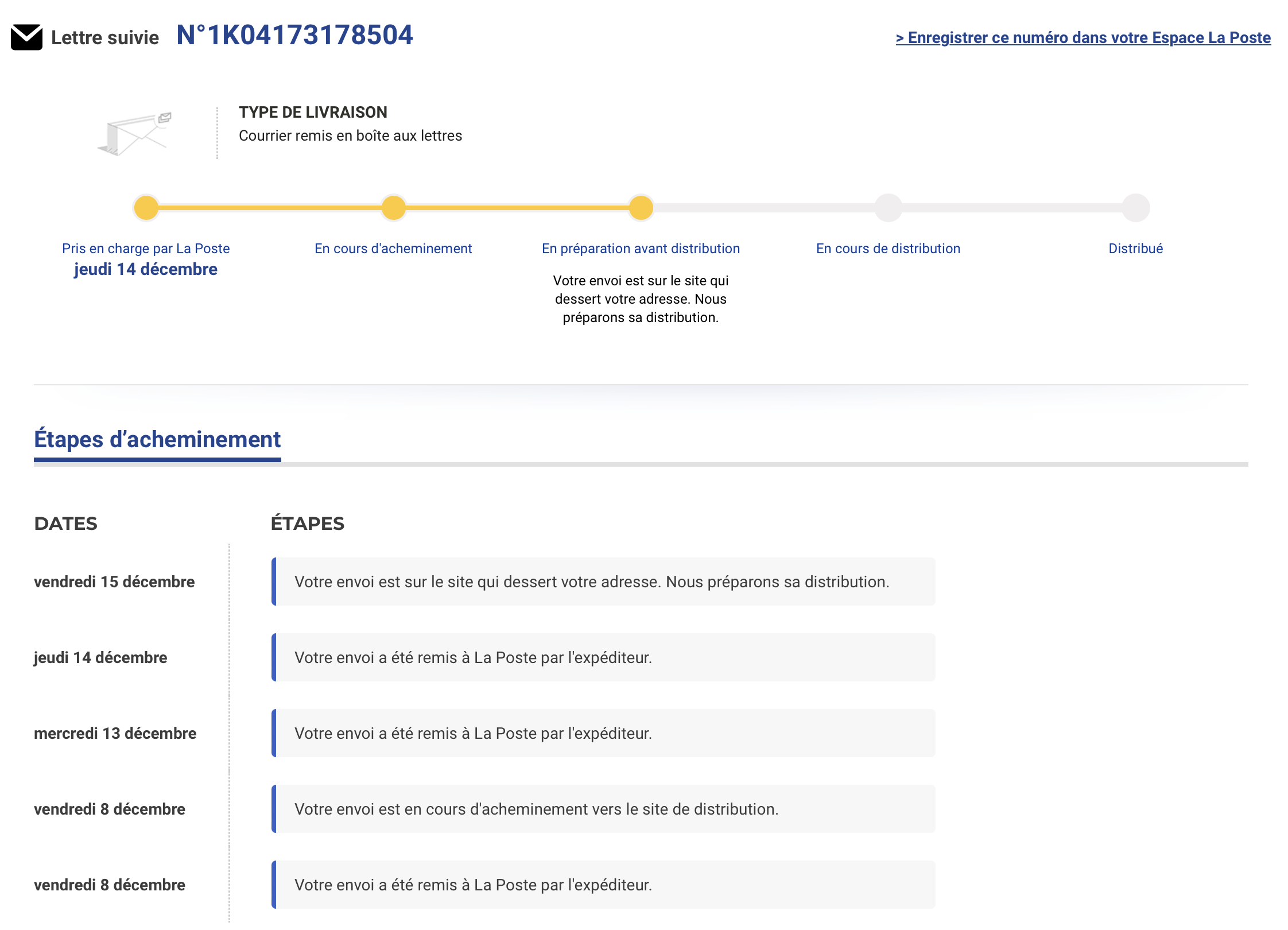Image resolution: width=1288 pixels, height=930 pixels.
Task: Click the mercredi 13 décembre 'remis à La Poste' step
Action: click(x=603, y=733)
